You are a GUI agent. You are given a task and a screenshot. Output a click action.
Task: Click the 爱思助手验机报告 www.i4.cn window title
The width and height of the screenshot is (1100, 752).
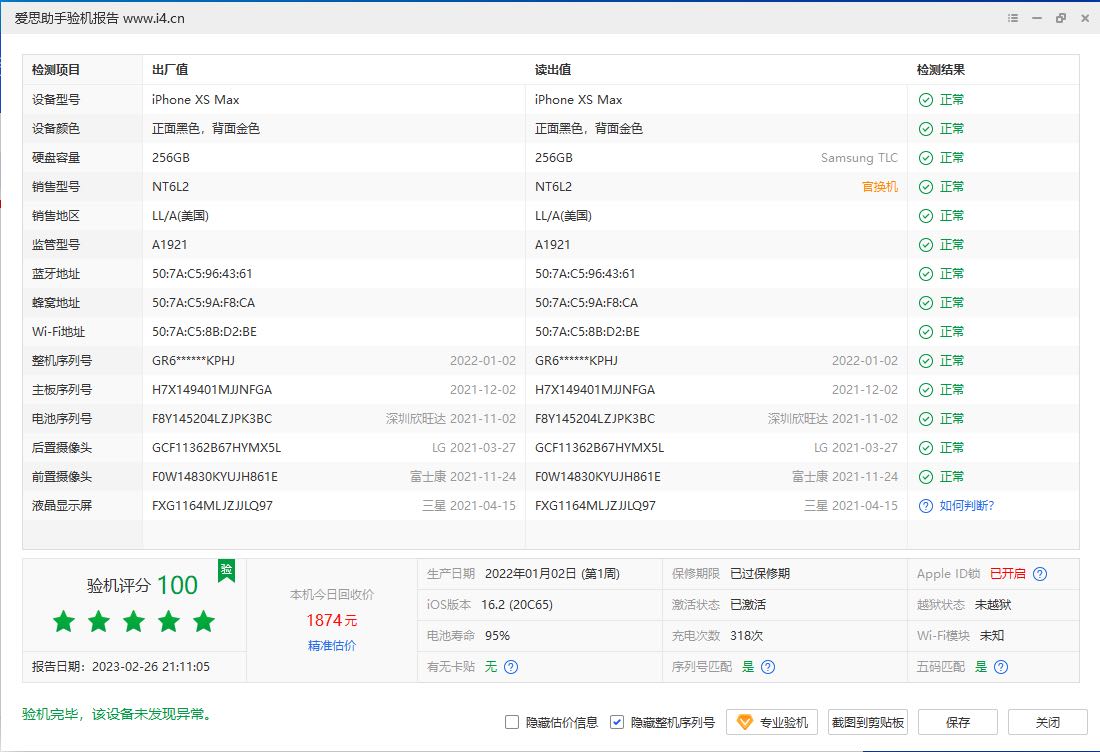coord(100,18)
